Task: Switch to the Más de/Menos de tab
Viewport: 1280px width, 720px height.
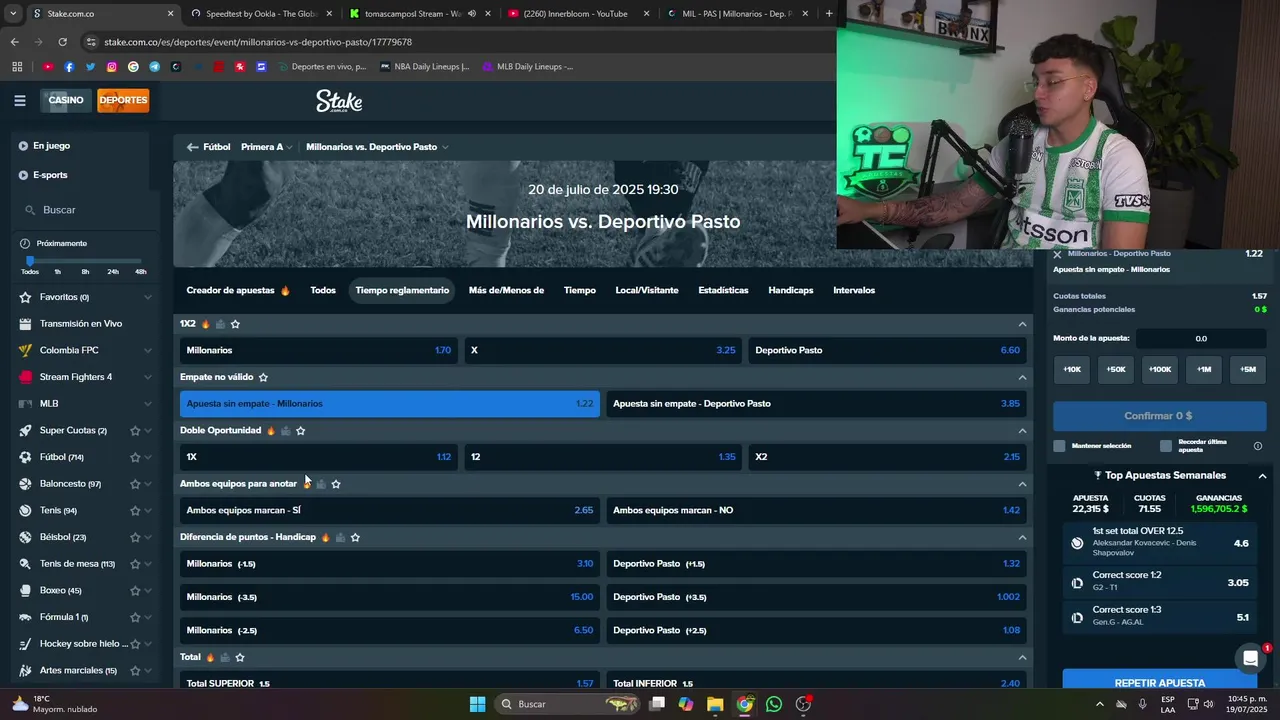Action: coord(506,290)
